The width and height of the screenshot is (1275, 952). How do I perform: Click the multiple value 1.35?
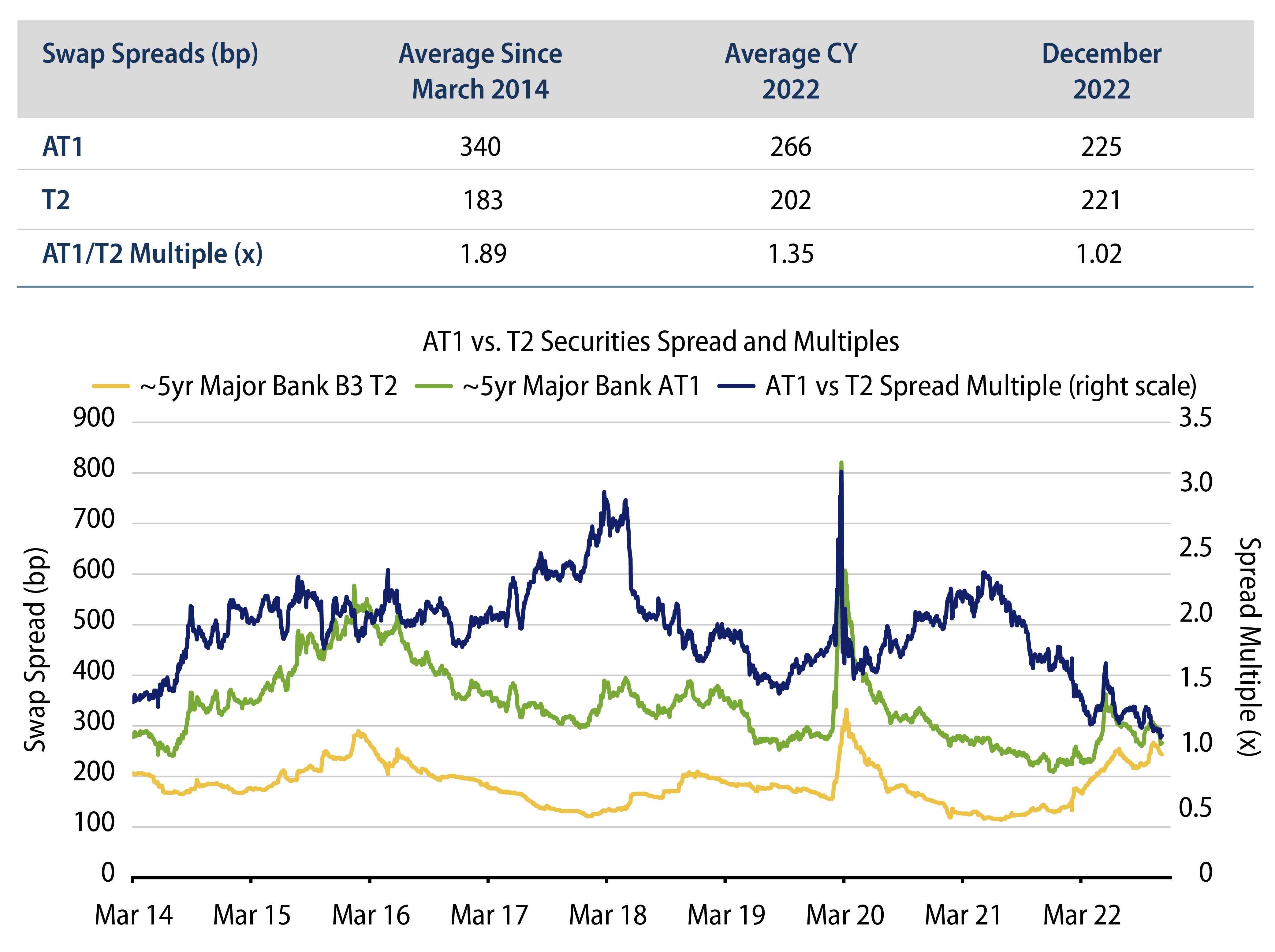(x=791, y=254)
